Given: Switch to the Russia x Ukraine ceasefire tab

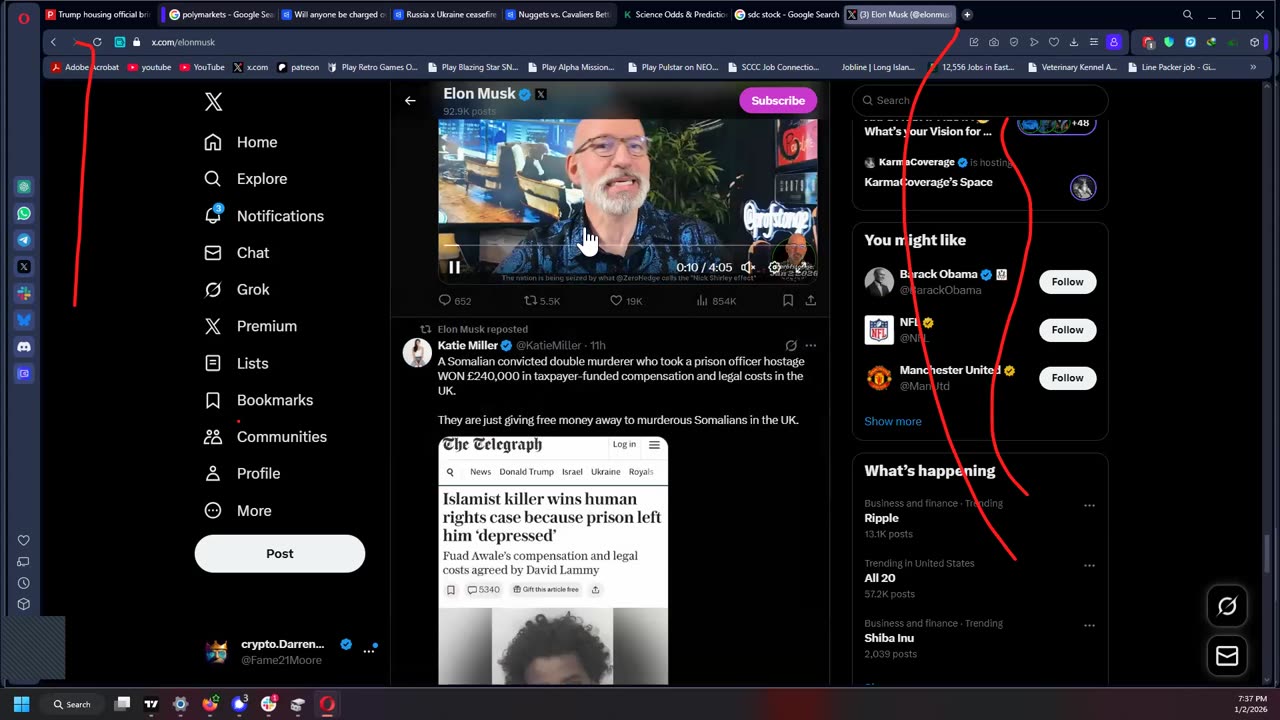Looking at the screenshot, I should (x=445, y=15).
